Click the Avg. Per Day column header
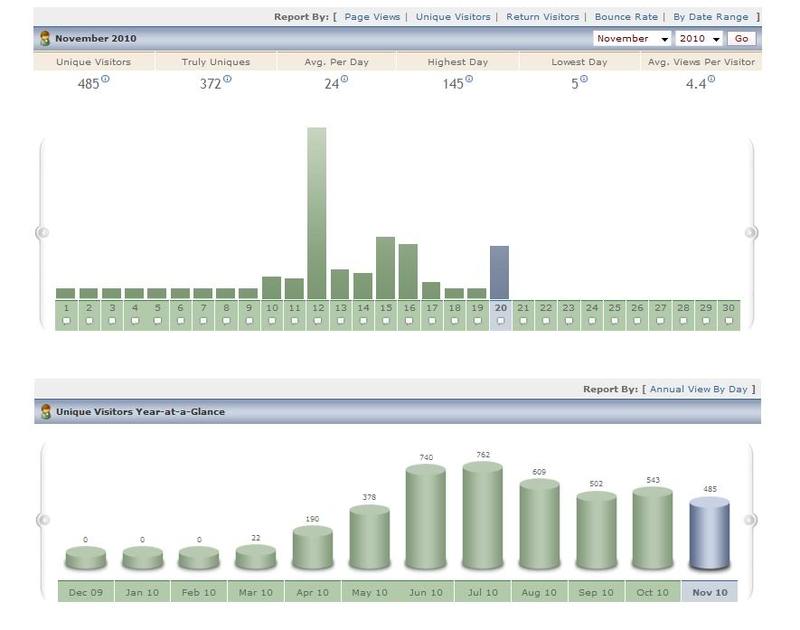The image size is (800, 630). (336, 62)
